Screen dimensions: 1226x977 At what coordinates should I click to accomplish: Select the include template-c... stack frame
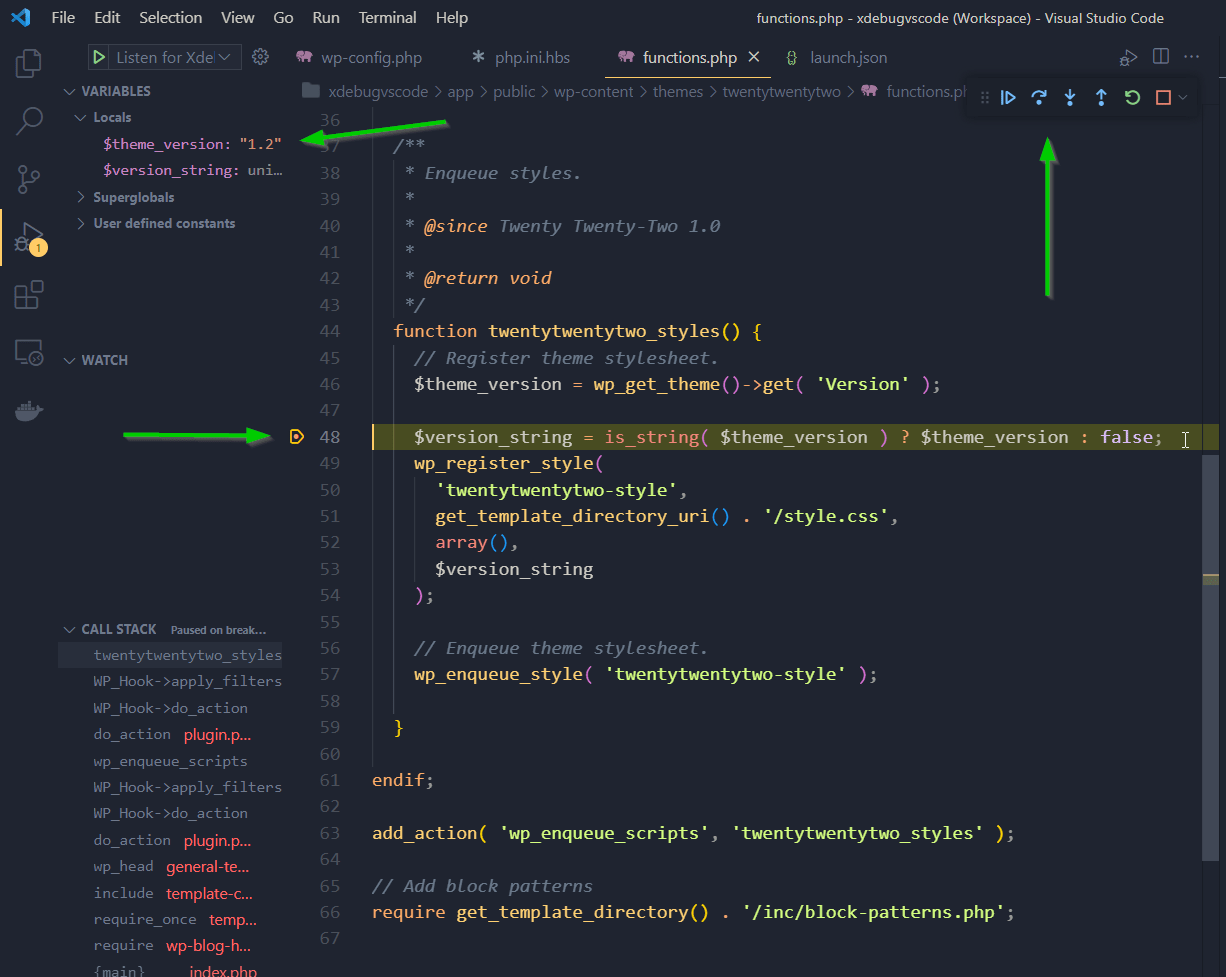172,893
